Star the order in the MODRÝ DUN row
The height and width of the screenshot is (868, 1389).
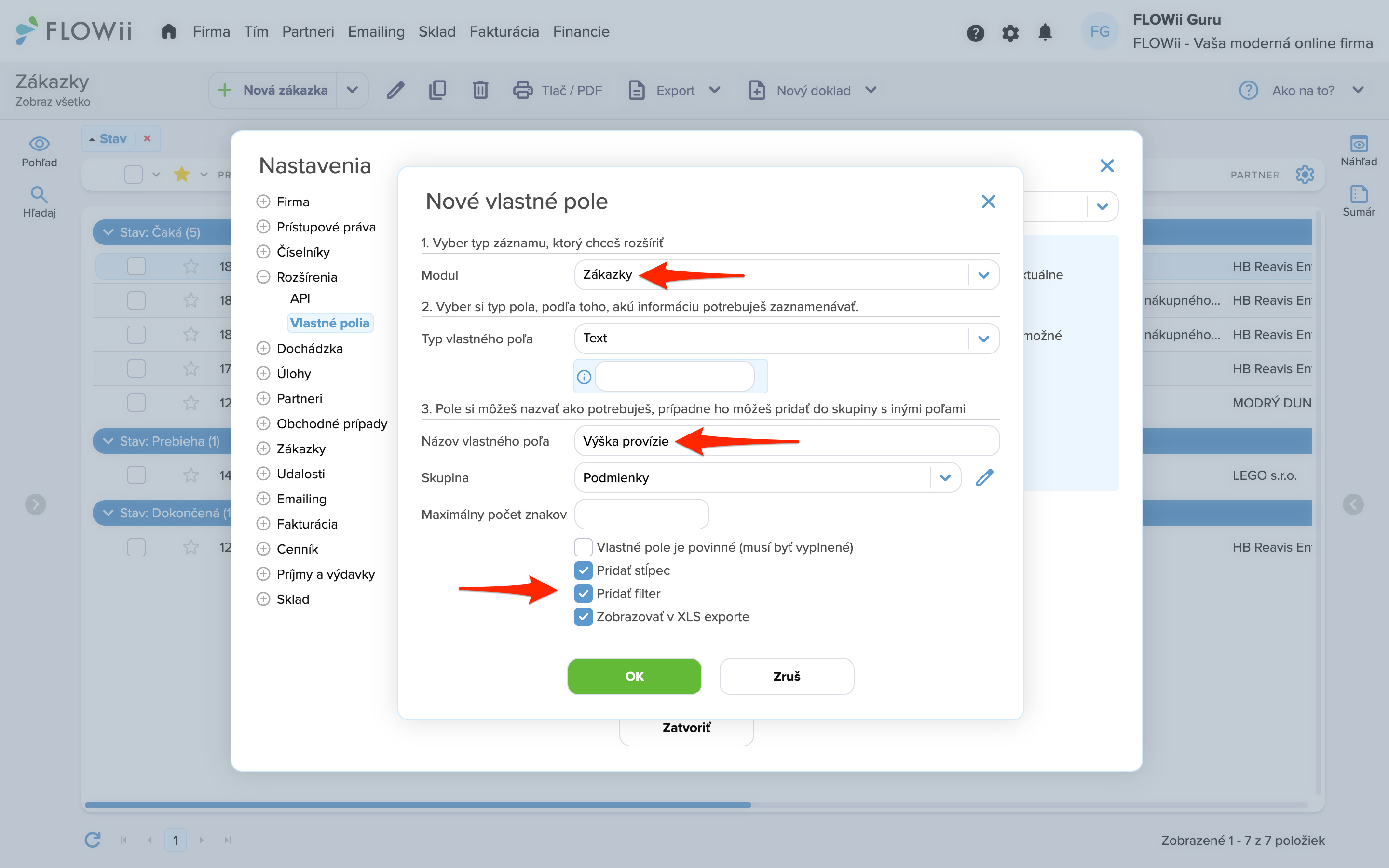coord(191,403)
